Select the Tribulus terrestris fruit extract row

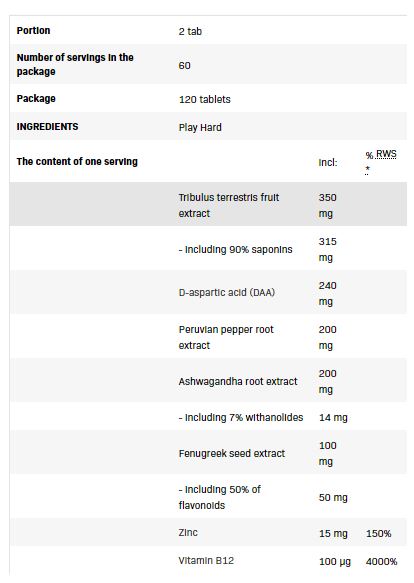click(208, 204)
